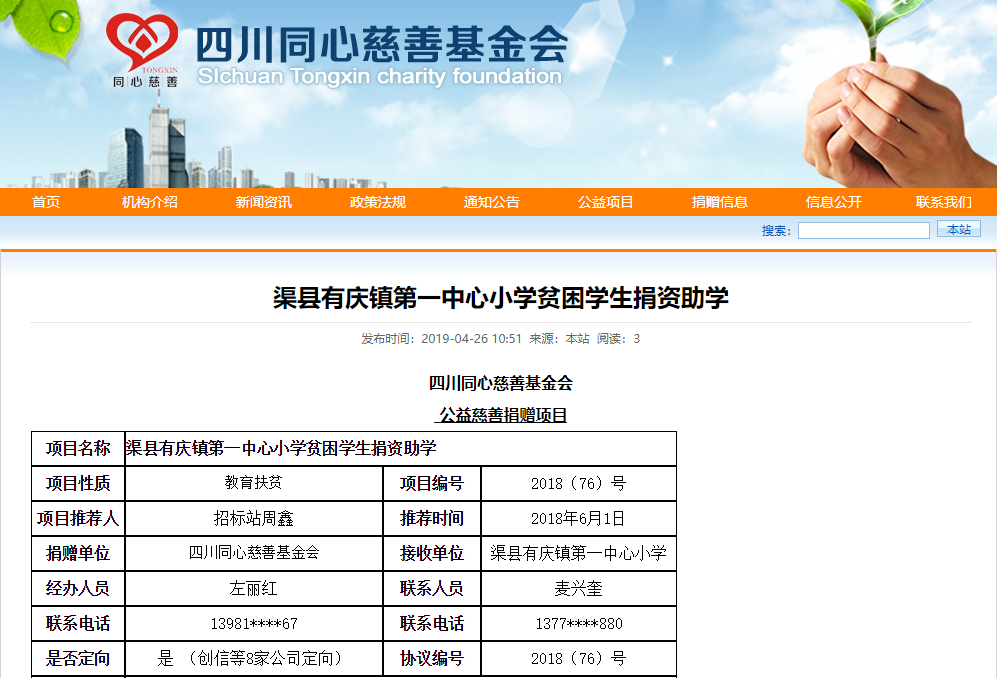Viewport: 1001px width, 678px height.
Task: Click into the search text field
Action: pyautogui.click(x=863, y=230)
